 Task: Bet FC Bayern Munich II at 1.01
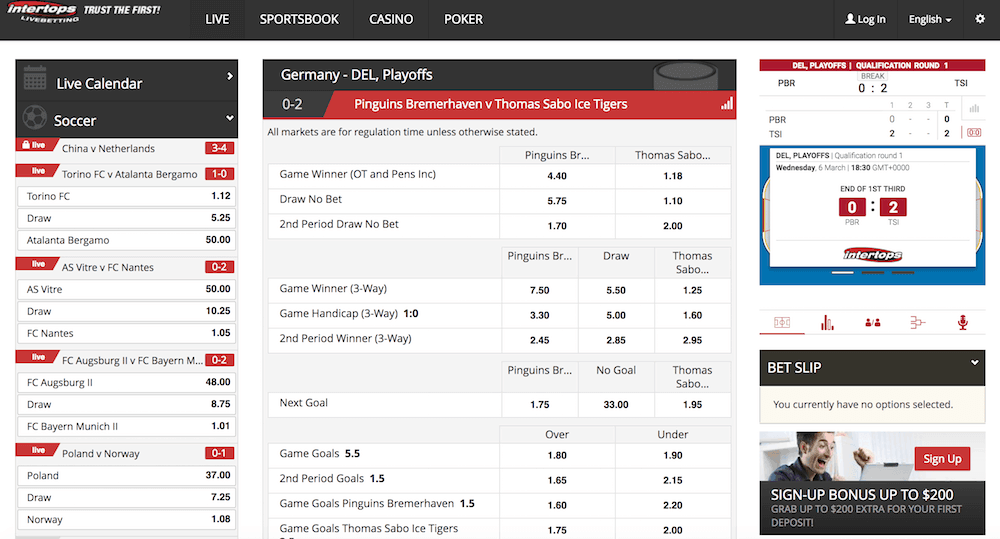pyautogui.click(x=126, y=426)
